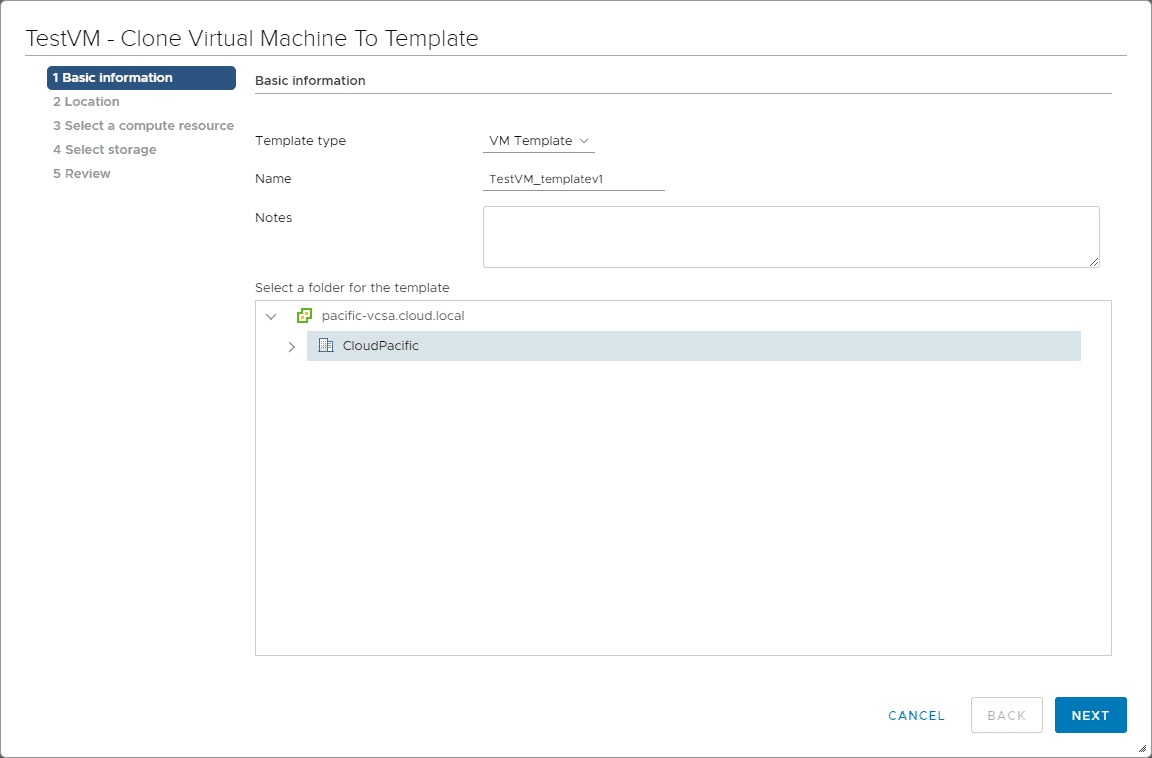Image resolution: width=1152 pixels, height=758 pixels.
Task: Click the Back button
Action: click(1006, 715)
